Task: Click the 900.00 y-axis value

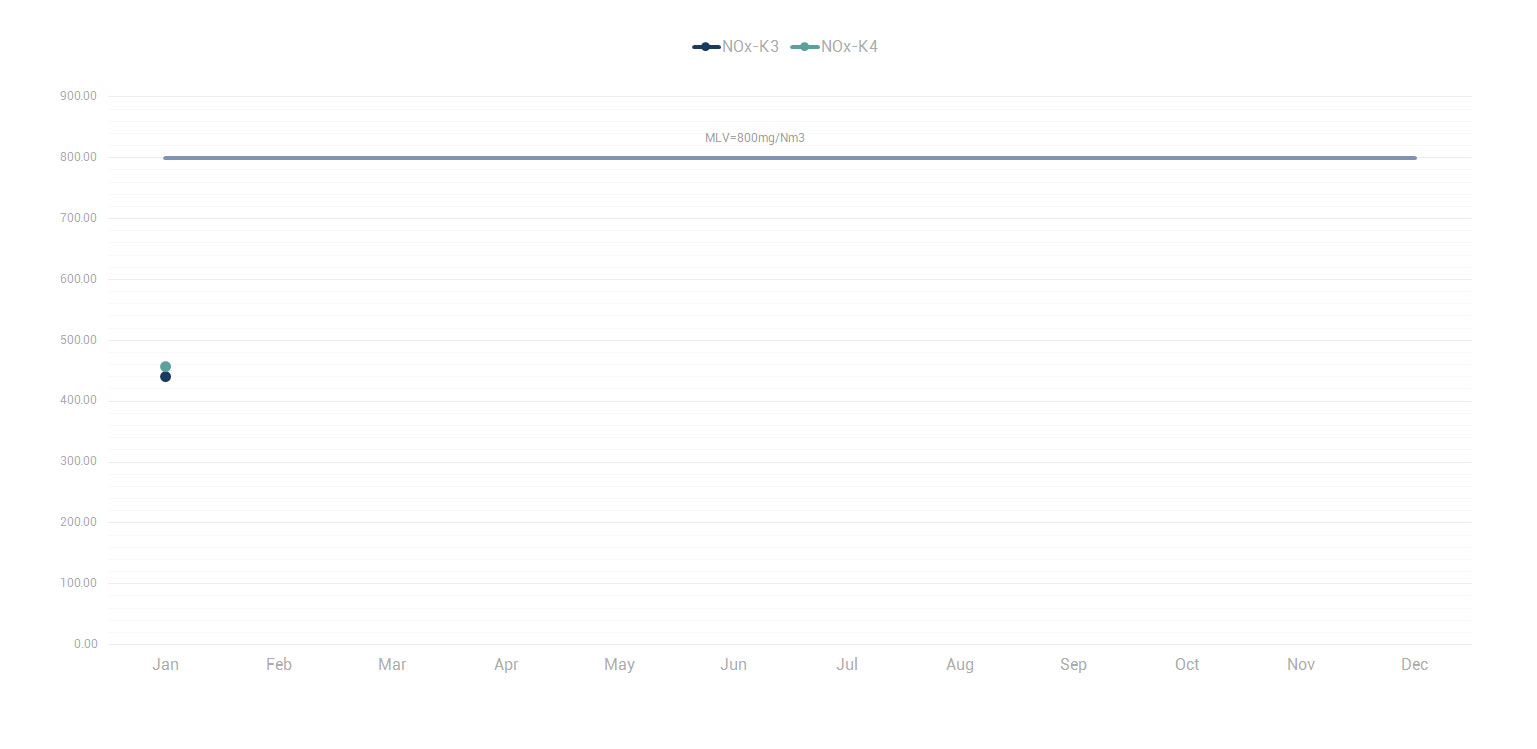Action: [x=78, y=96]
